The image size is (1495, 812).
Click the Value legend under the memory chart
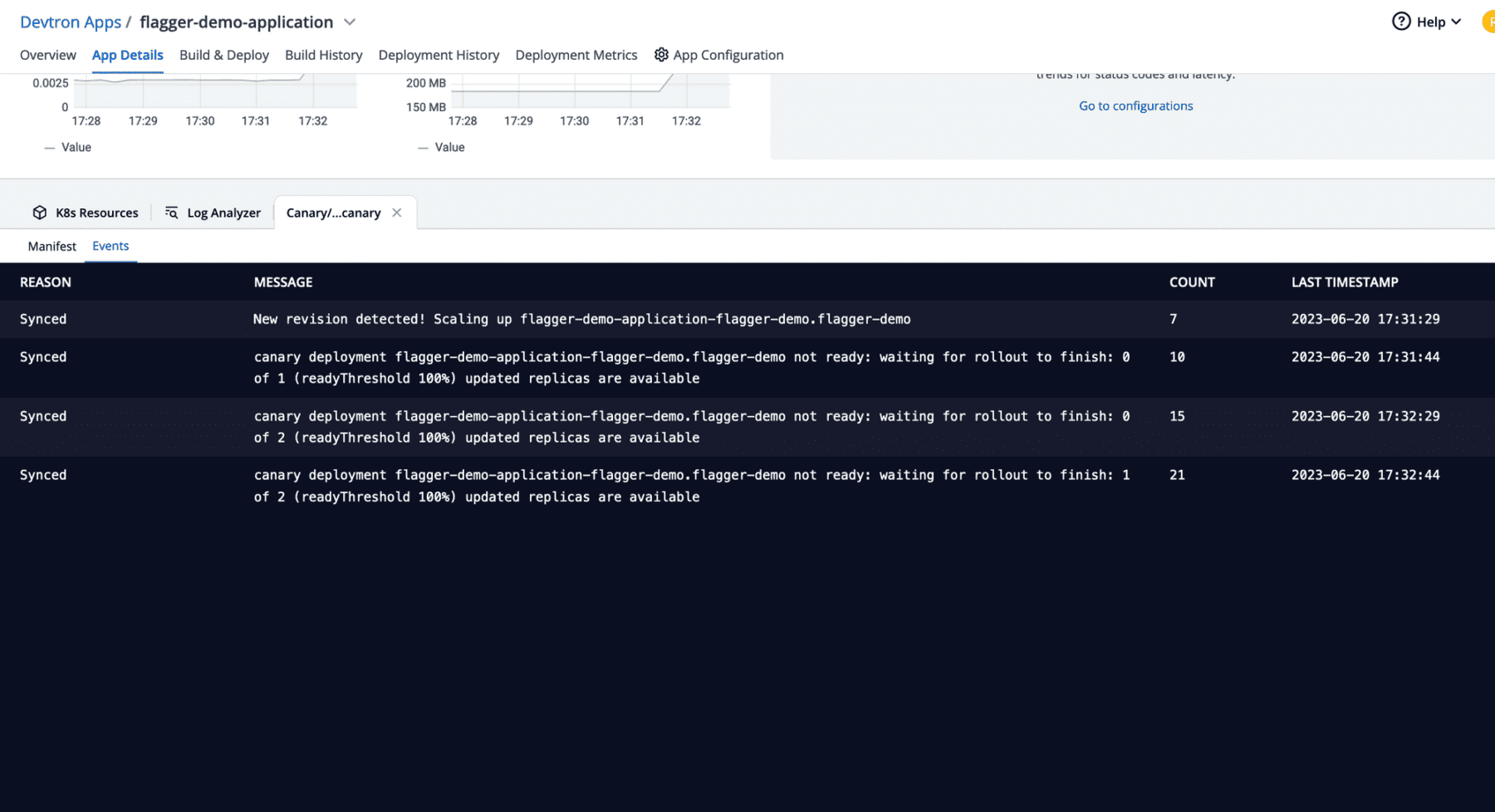tap(448, 147)
